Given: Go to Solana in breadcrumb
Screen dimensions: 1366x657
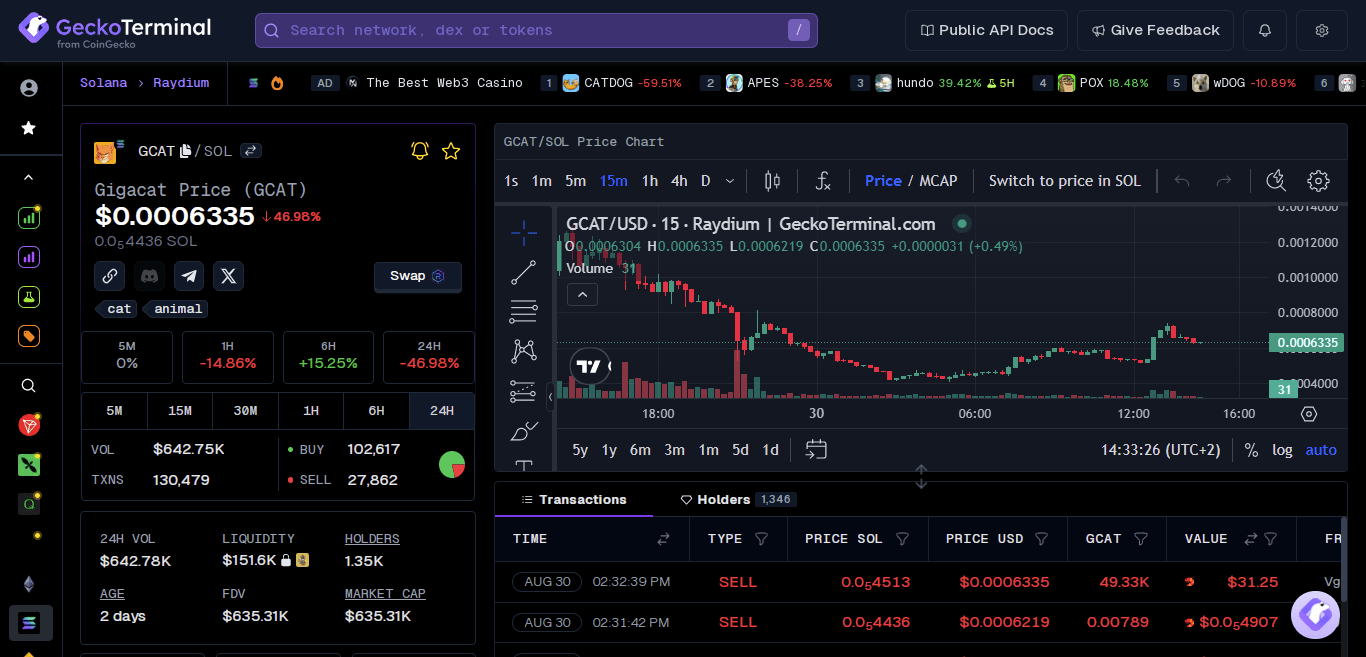Looking at the screenshot, I should (104, 83).
